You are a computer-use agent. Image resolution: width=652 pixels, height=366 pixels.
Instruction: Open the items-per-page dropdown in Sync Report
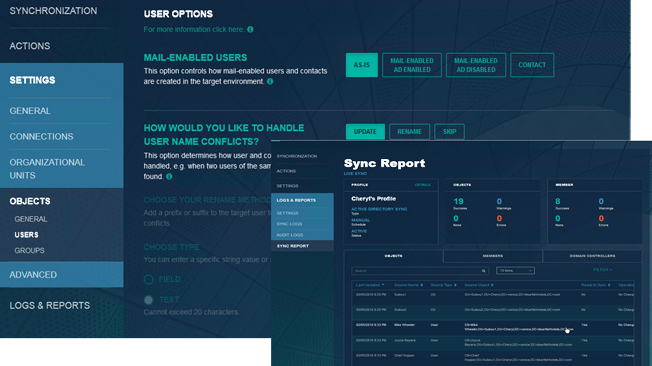tap(515, 271)
